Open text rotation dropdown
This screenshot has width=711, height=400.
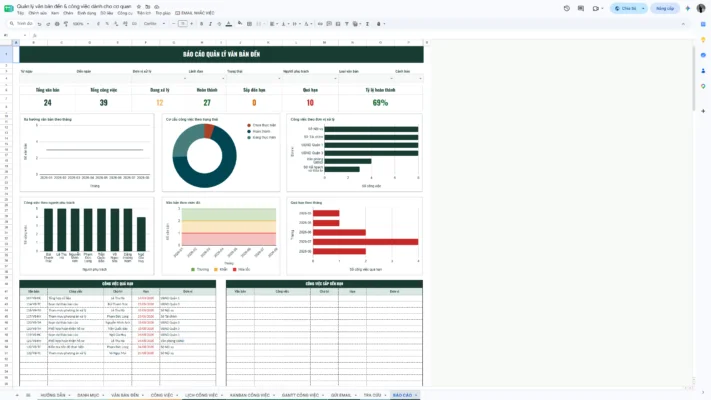click(307, 24)
